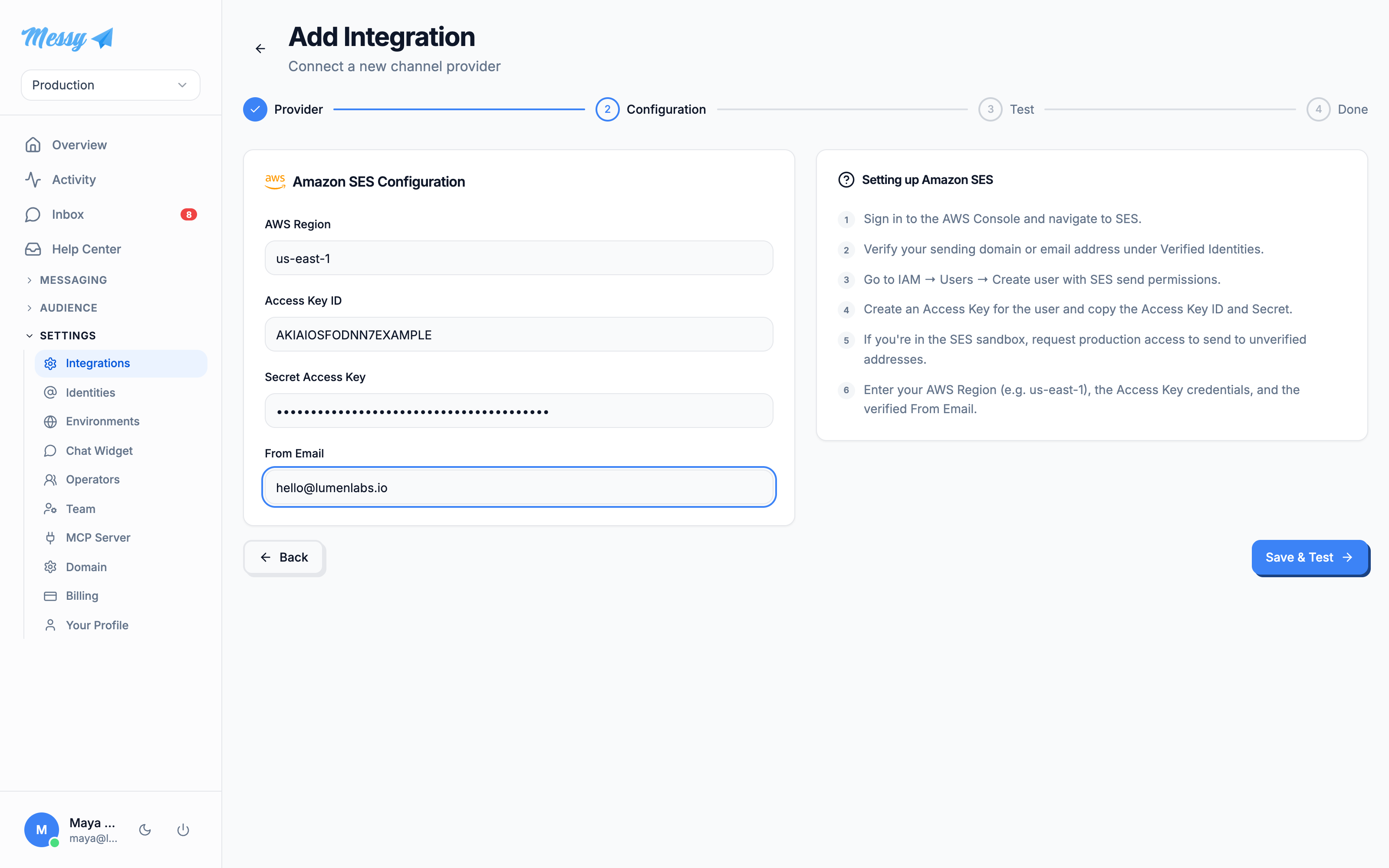Click the Chat Widget bubble icon

[50, 450]
